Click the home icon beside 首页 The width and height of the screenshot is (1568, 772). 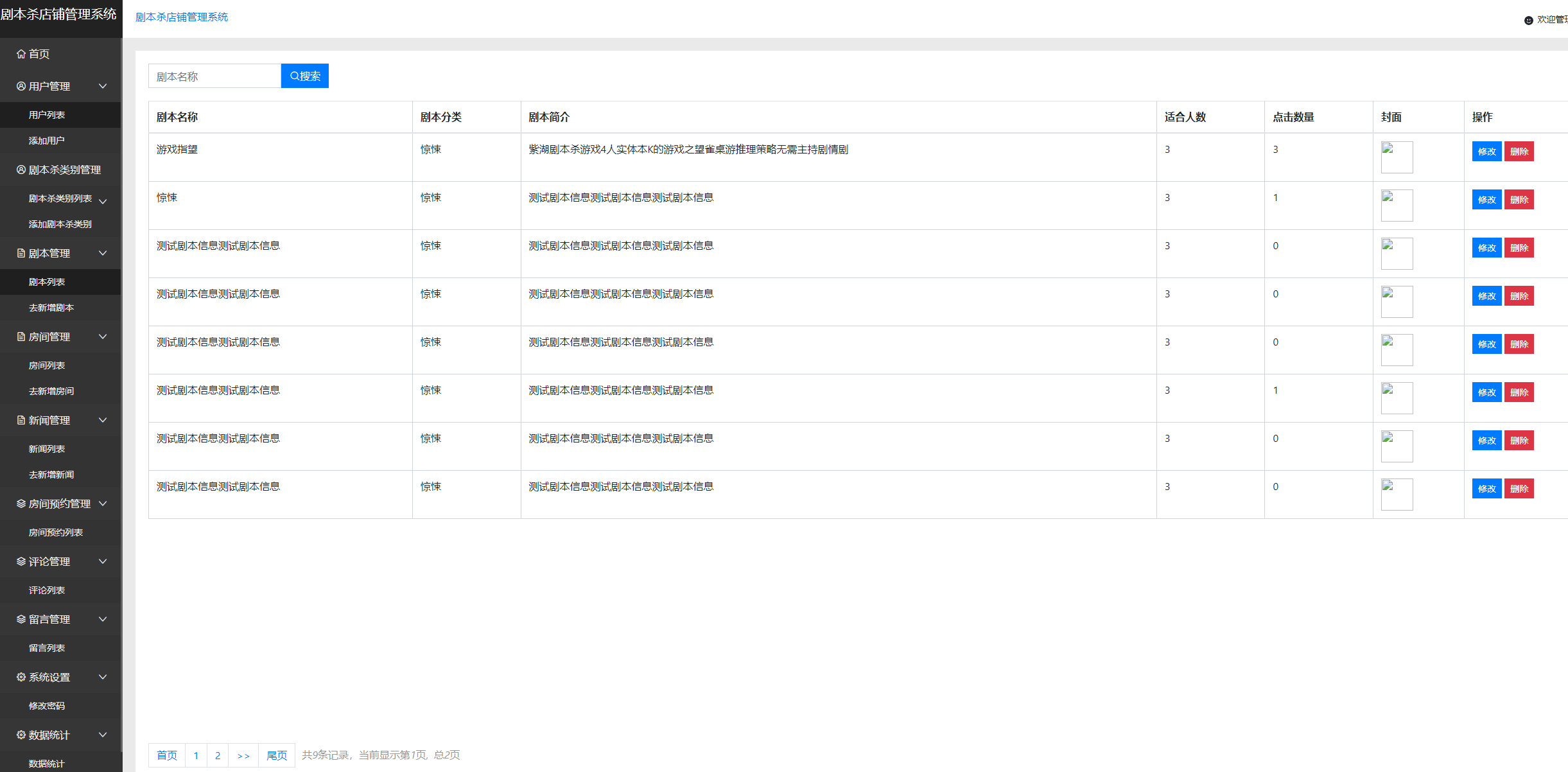(21, 54)
